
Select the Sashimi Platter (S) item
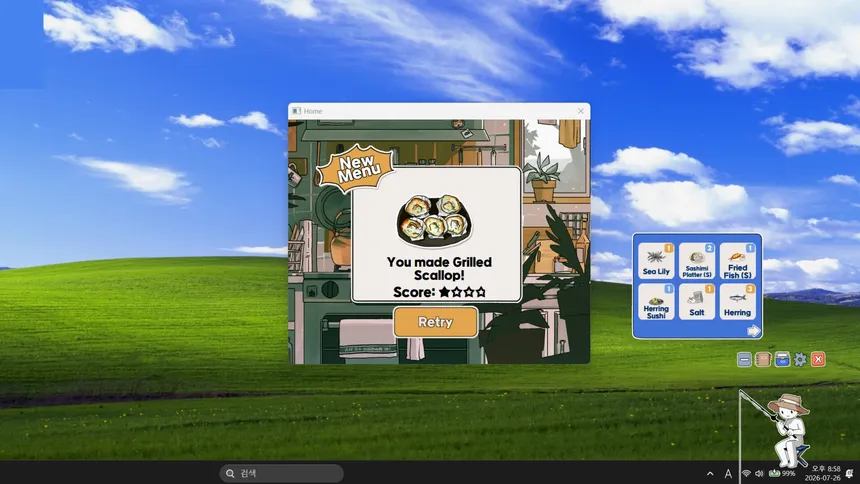point(697,261)
